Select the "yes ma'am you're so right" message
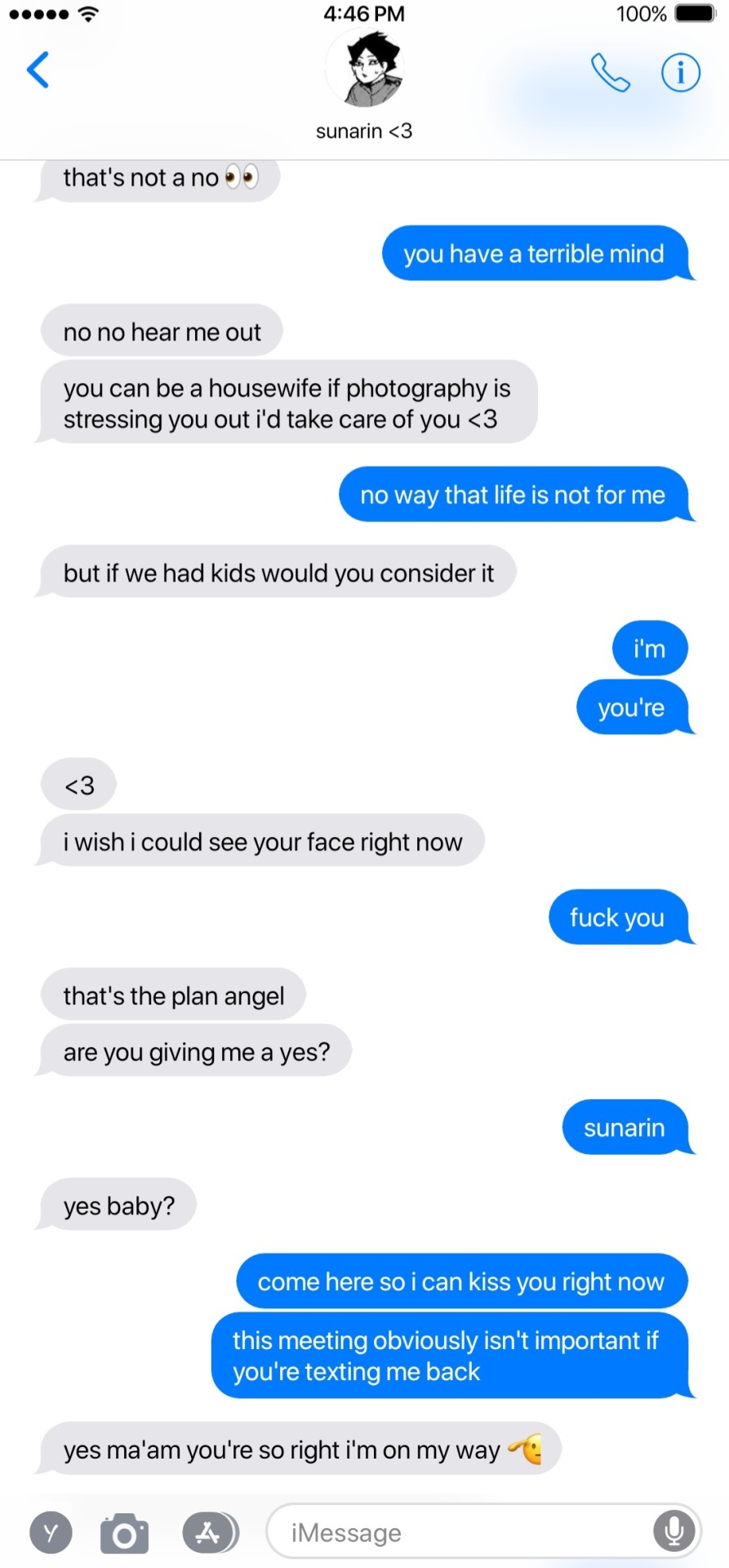729x1568 pixels. pos(299,1449)
